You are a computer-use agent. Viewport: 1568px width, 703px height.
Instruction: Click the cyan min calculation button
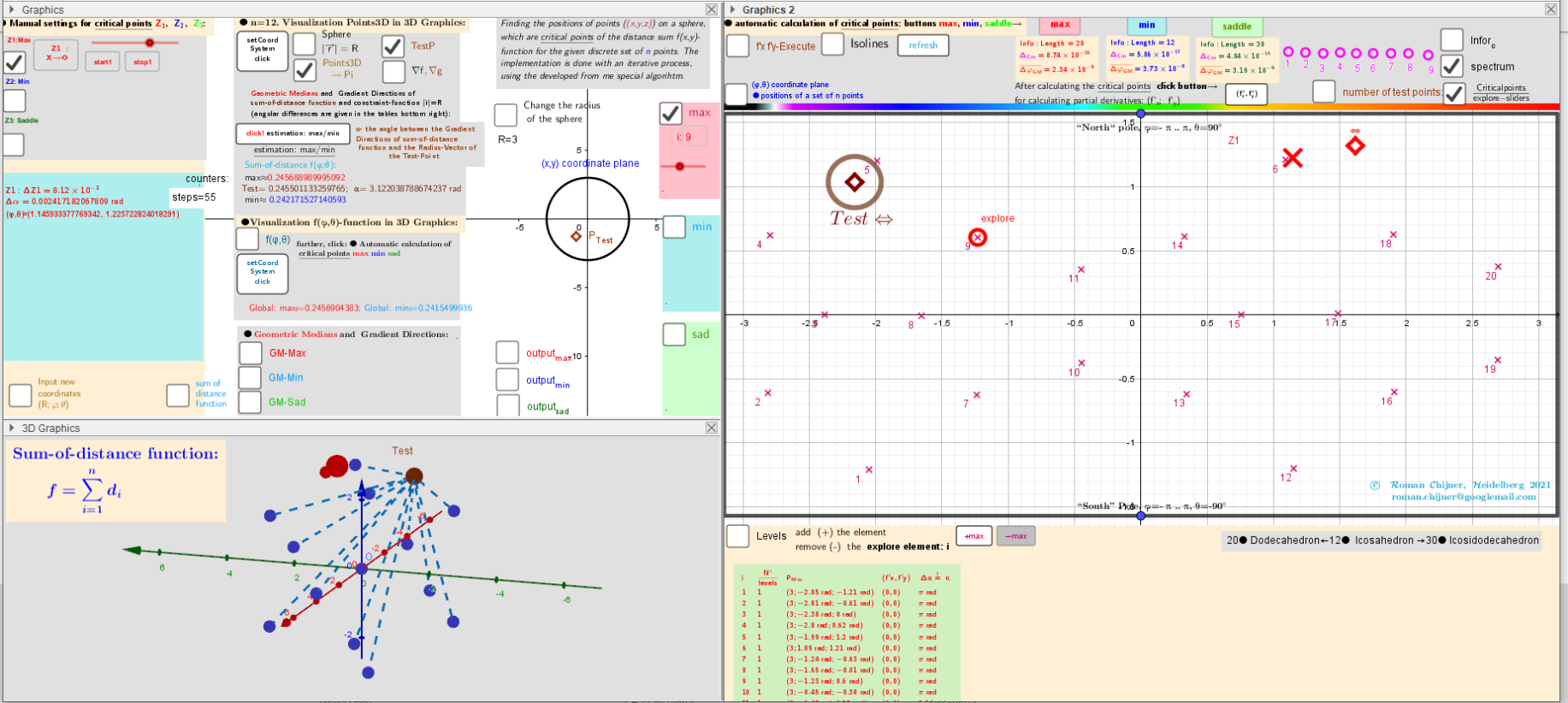click(x=1146, y=25)
